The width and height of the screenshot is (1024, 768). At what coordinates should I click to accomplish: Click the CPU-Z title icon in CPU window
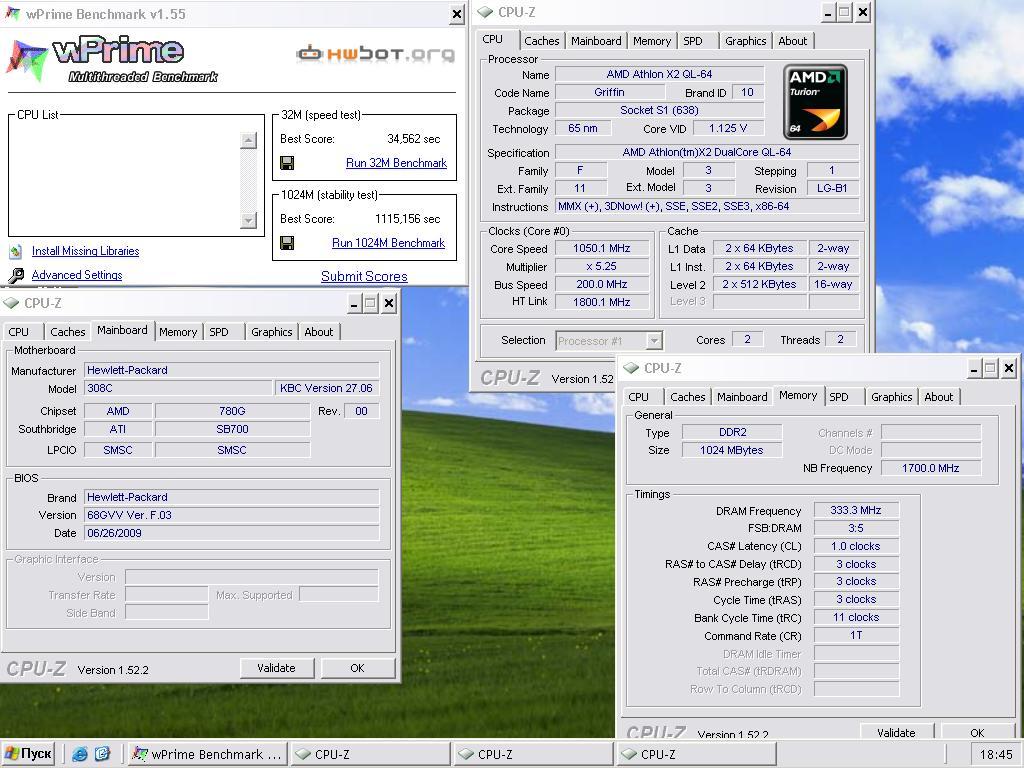pos(485,12)
